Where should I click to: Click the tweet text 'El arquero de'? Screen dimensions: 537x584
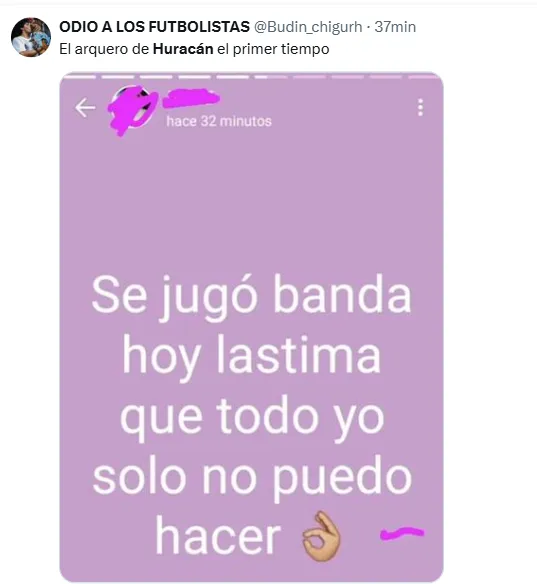(104, 49)
